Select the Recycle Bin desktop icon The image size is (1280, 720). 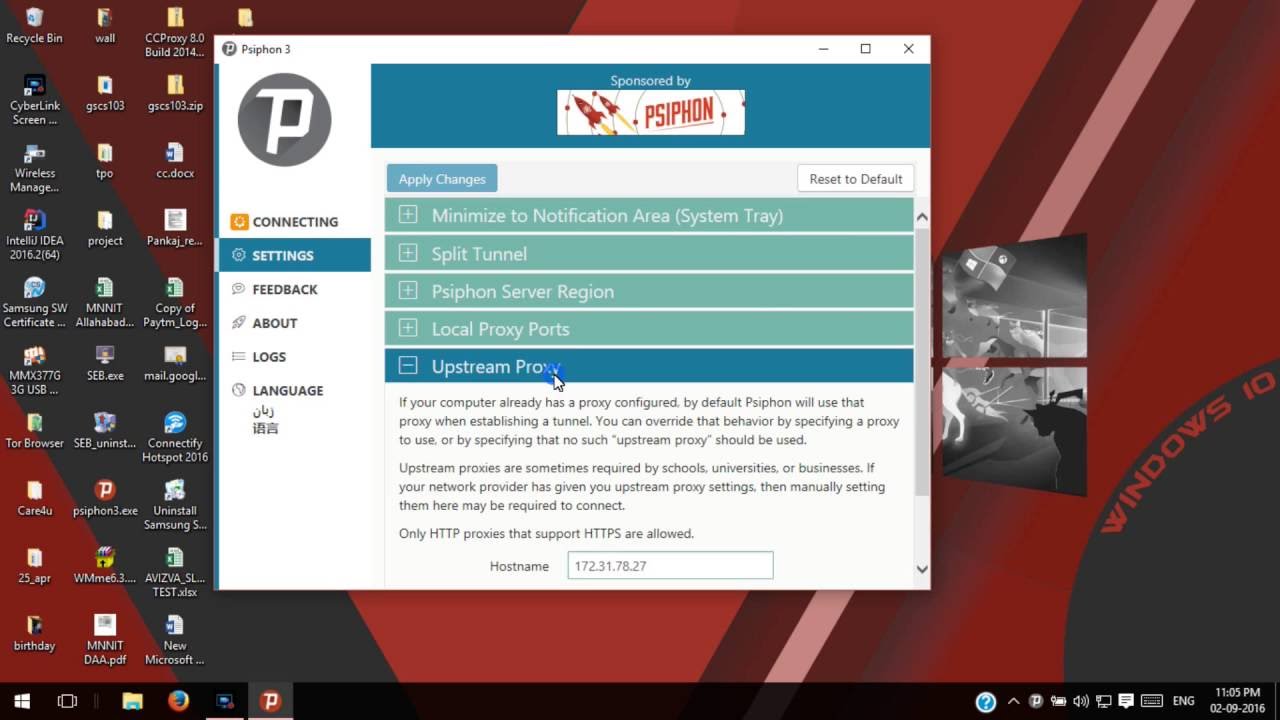point(34,25)
